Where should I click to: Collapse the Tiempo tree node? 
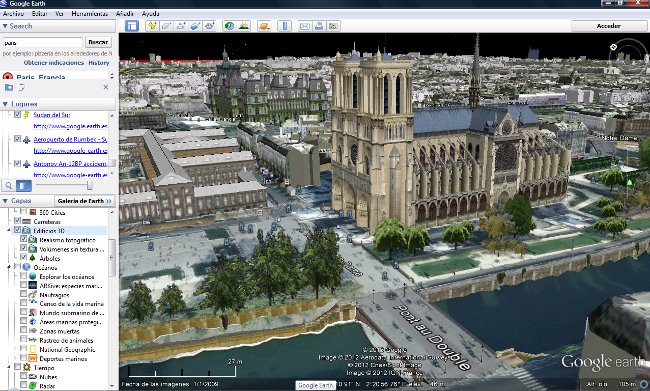coord(9,367)
